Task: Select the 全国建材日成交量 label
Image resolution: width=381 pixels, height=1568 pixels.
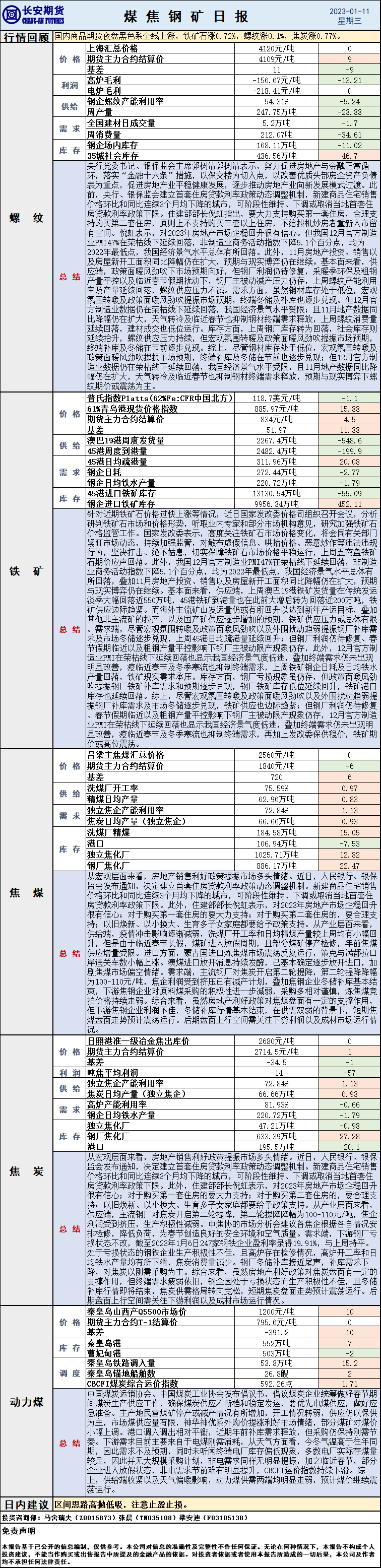Action: click(121, 123)
